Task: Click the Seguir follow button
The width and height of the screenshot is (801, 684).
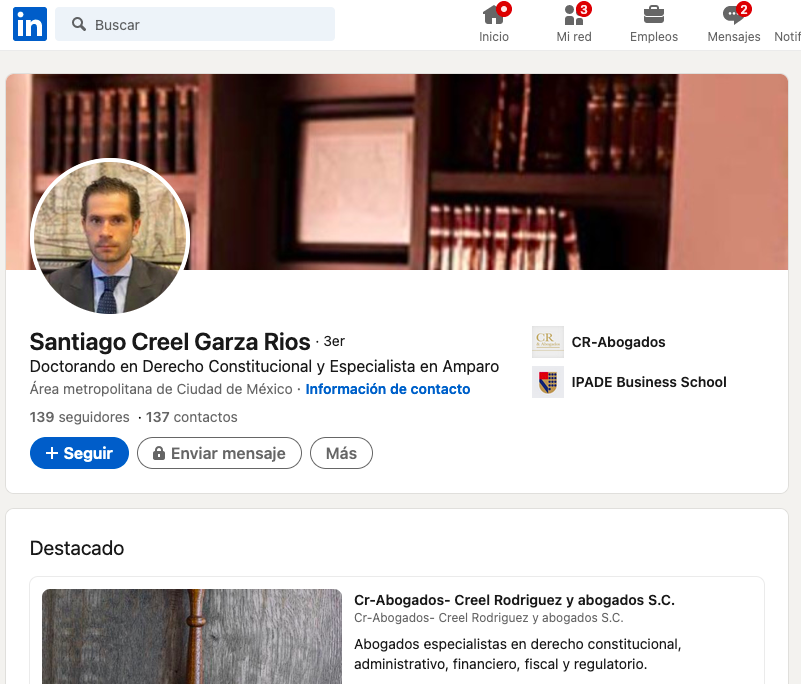Action: coord(79,453)
